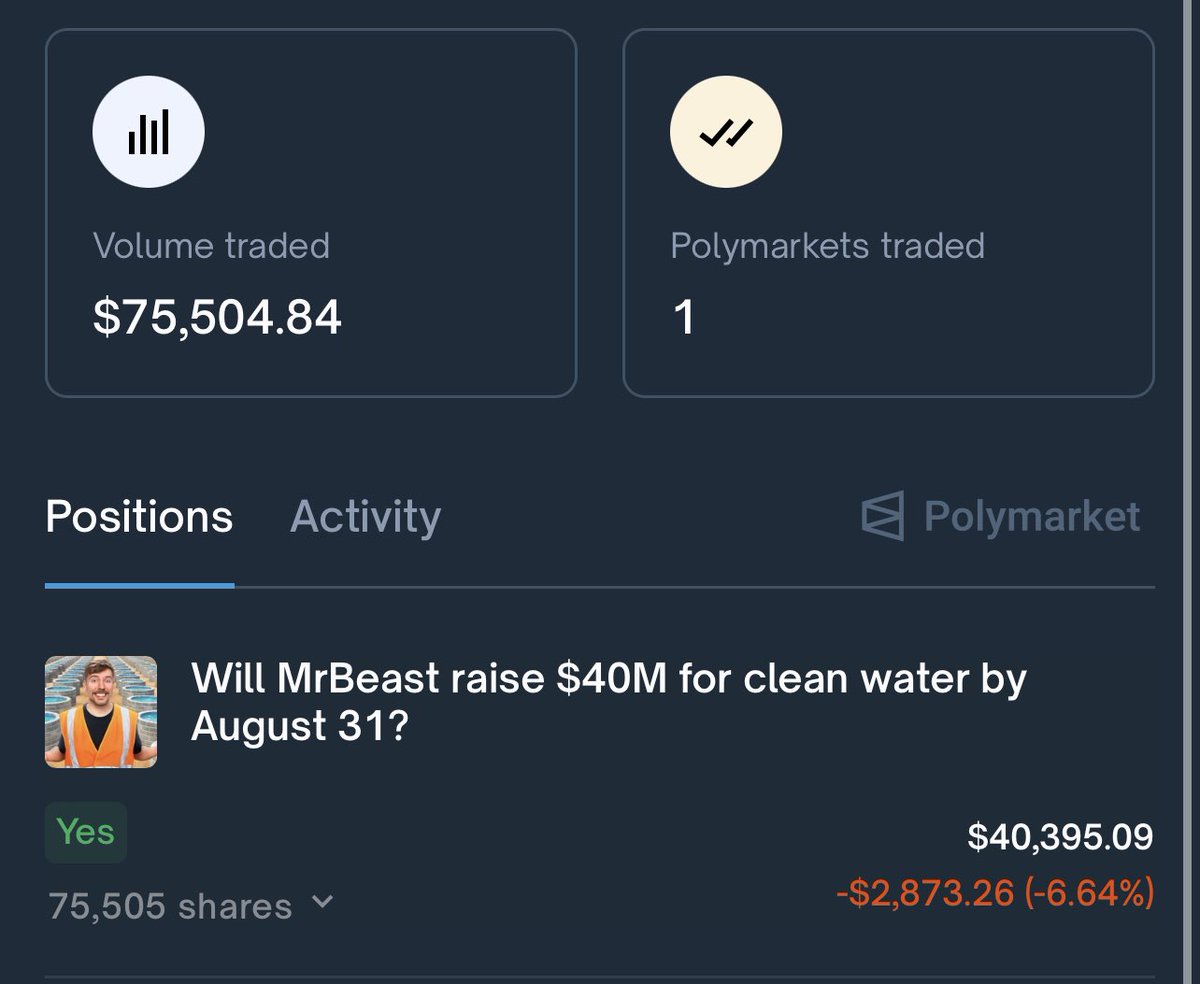The image size is (1200, 984).
Task: Click the MrBeast market thumbnail
Action: point(101,712)
